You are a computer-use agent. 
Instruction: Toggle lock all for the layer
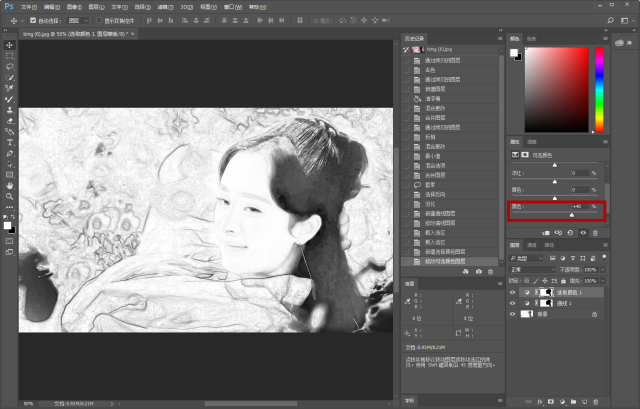tap(563, 281)
